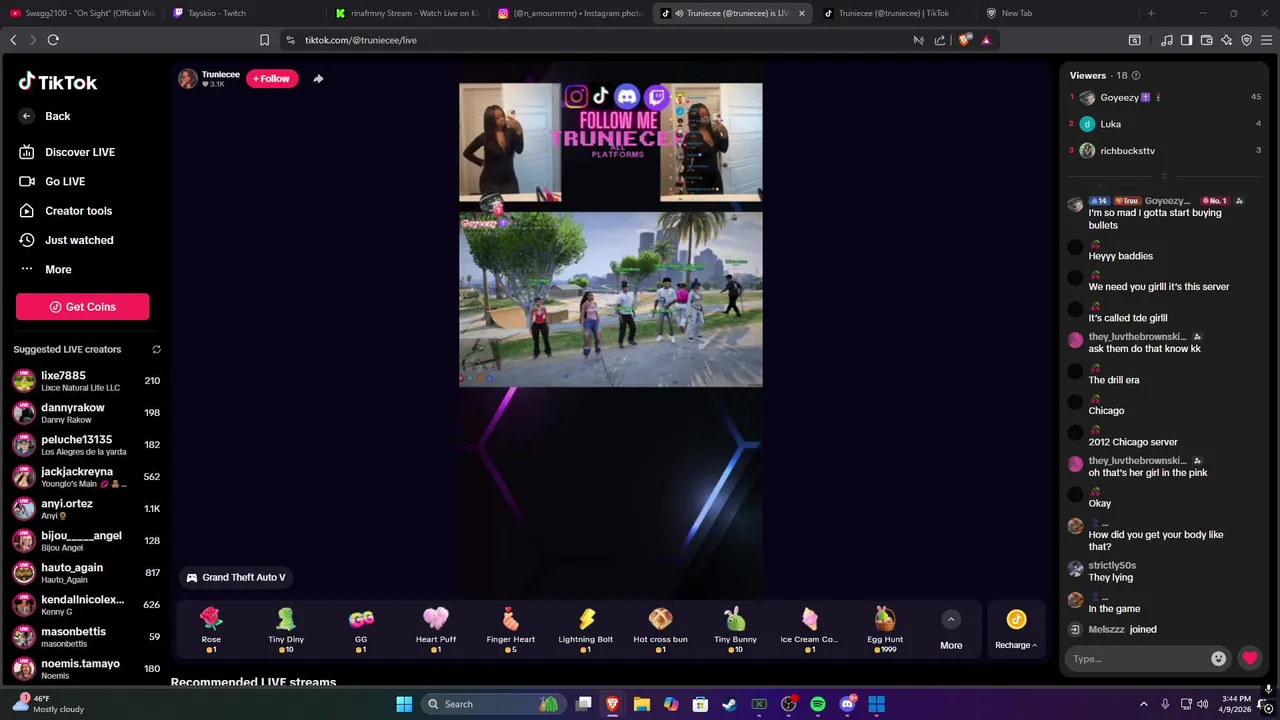Screen dimensions: 1280x720
Task: Open top viewer Goyeezy's profile
Action: pos(1118,98)
